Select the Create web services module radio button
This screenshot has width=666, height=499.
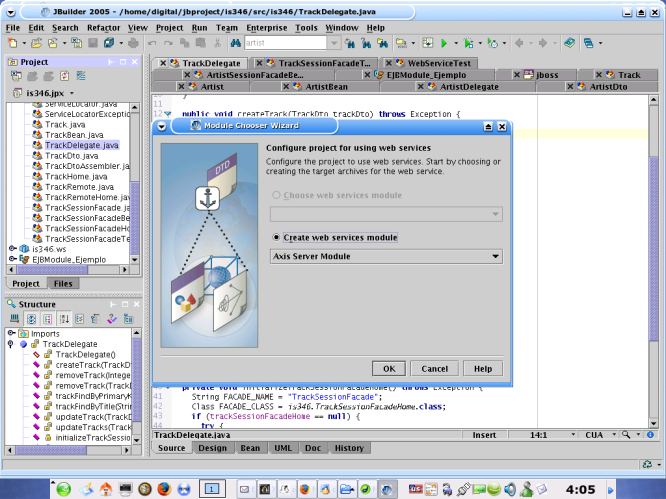pyautogui.click(x=277, y=237)
